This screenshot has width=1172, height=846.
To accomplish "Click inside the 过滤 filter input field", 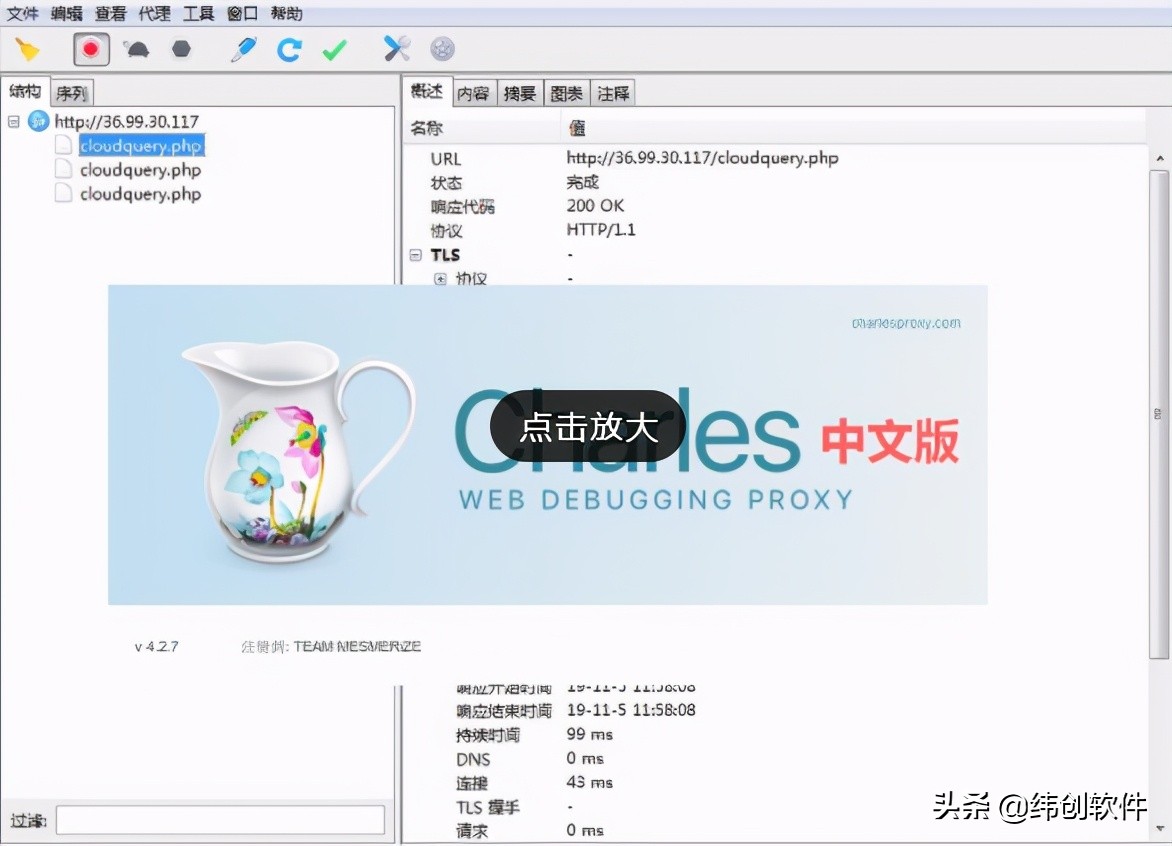I will click(218, 819).
